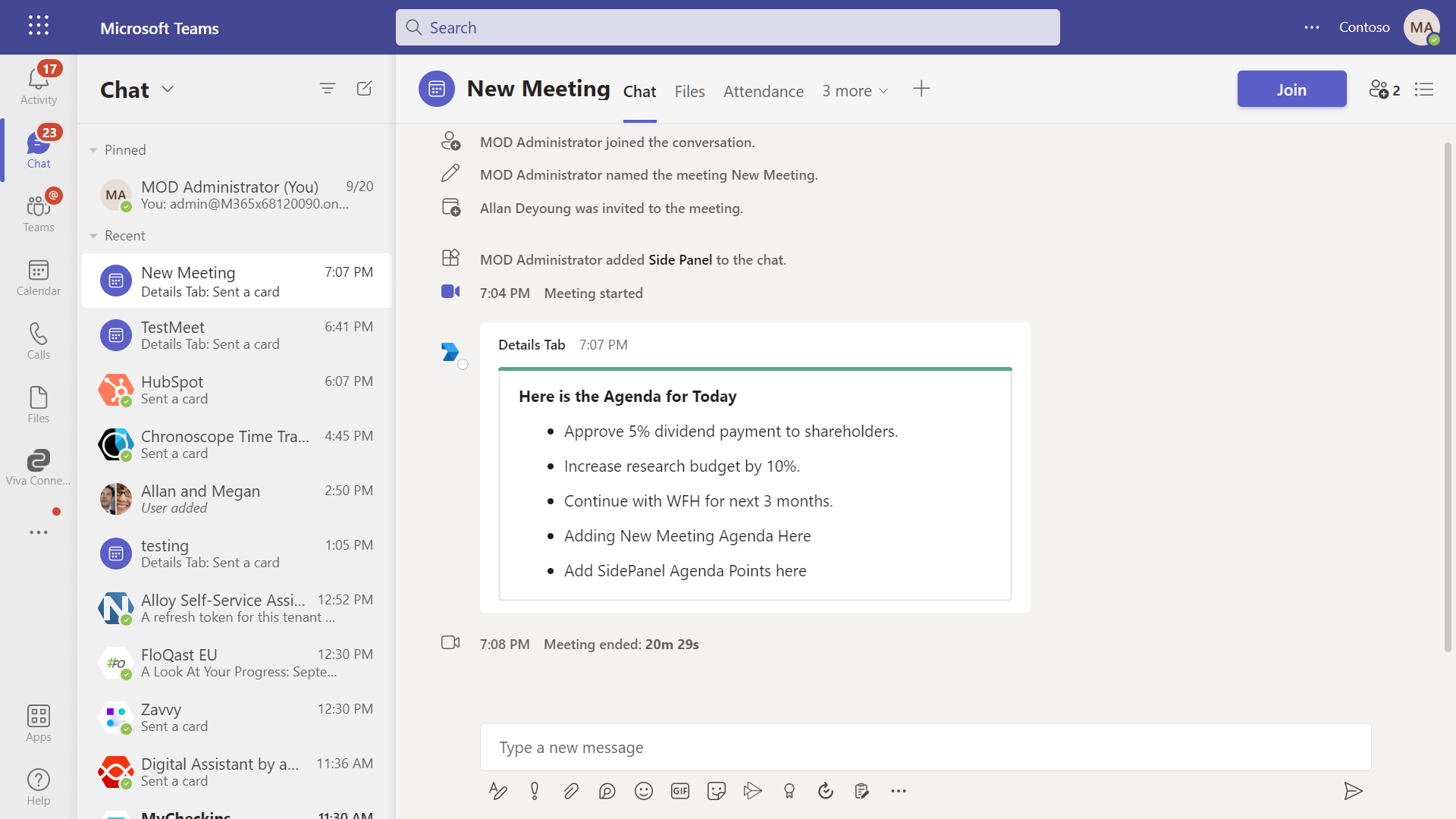
Task: Select the New Meeting chat
Action: coord(237,281)
